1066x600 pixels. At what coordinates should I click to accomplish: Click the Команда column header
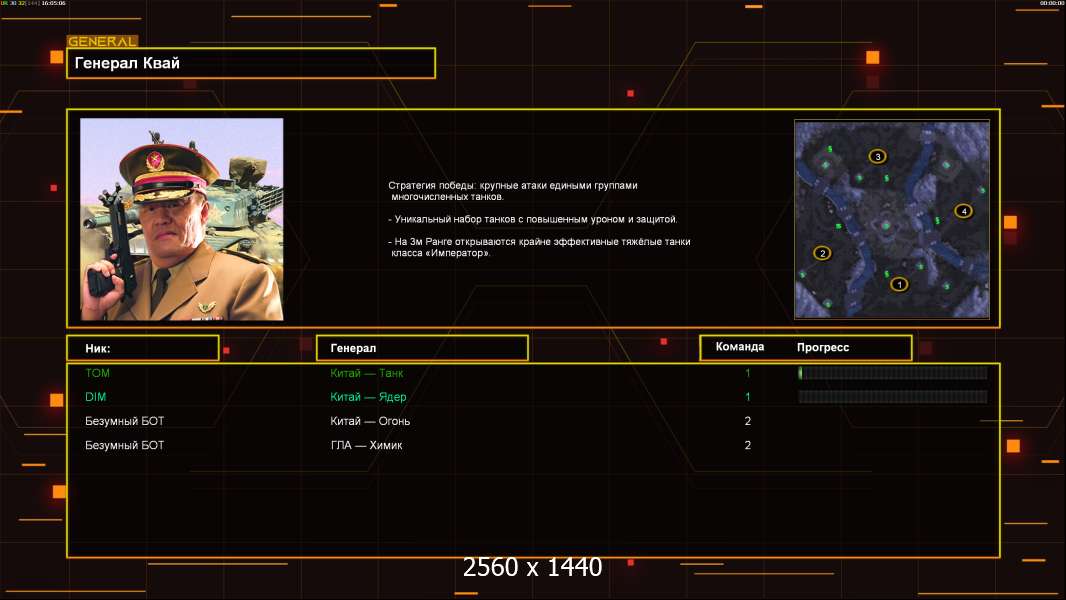coord(740,347)
